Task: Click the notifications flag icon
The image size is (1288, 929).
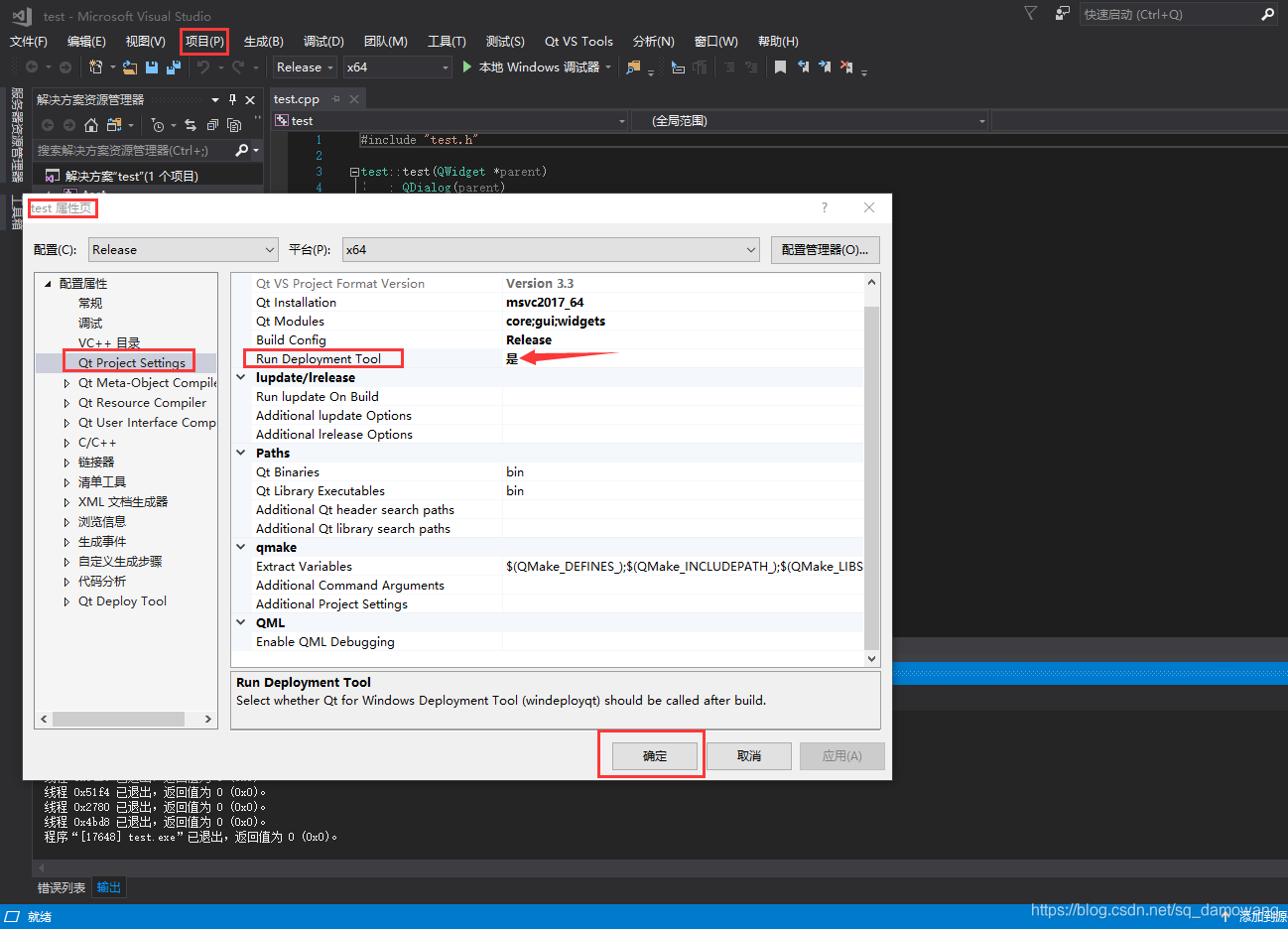Action: click(x=1030, y=13)
